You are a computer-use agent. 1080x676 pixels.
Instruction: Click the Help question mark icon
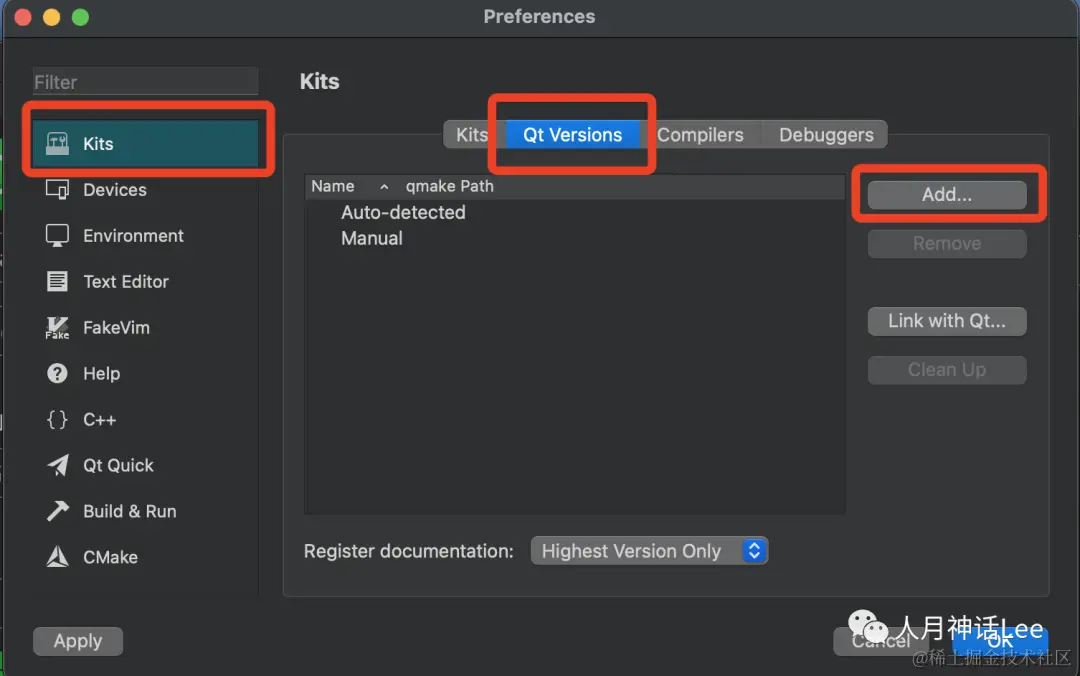(57, 373)
